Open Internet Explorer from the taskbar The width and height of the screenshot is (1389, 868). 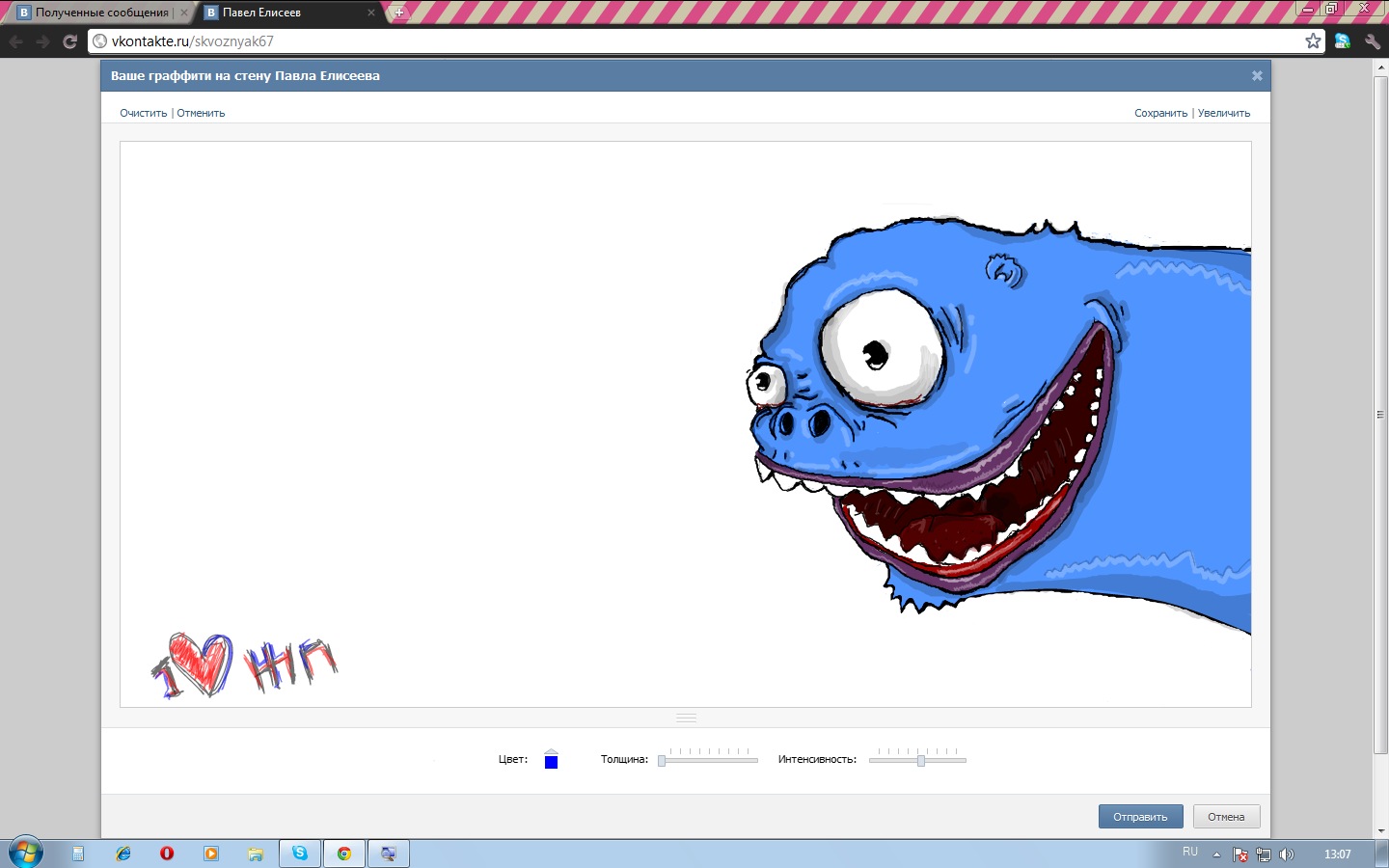pos(123,854)
